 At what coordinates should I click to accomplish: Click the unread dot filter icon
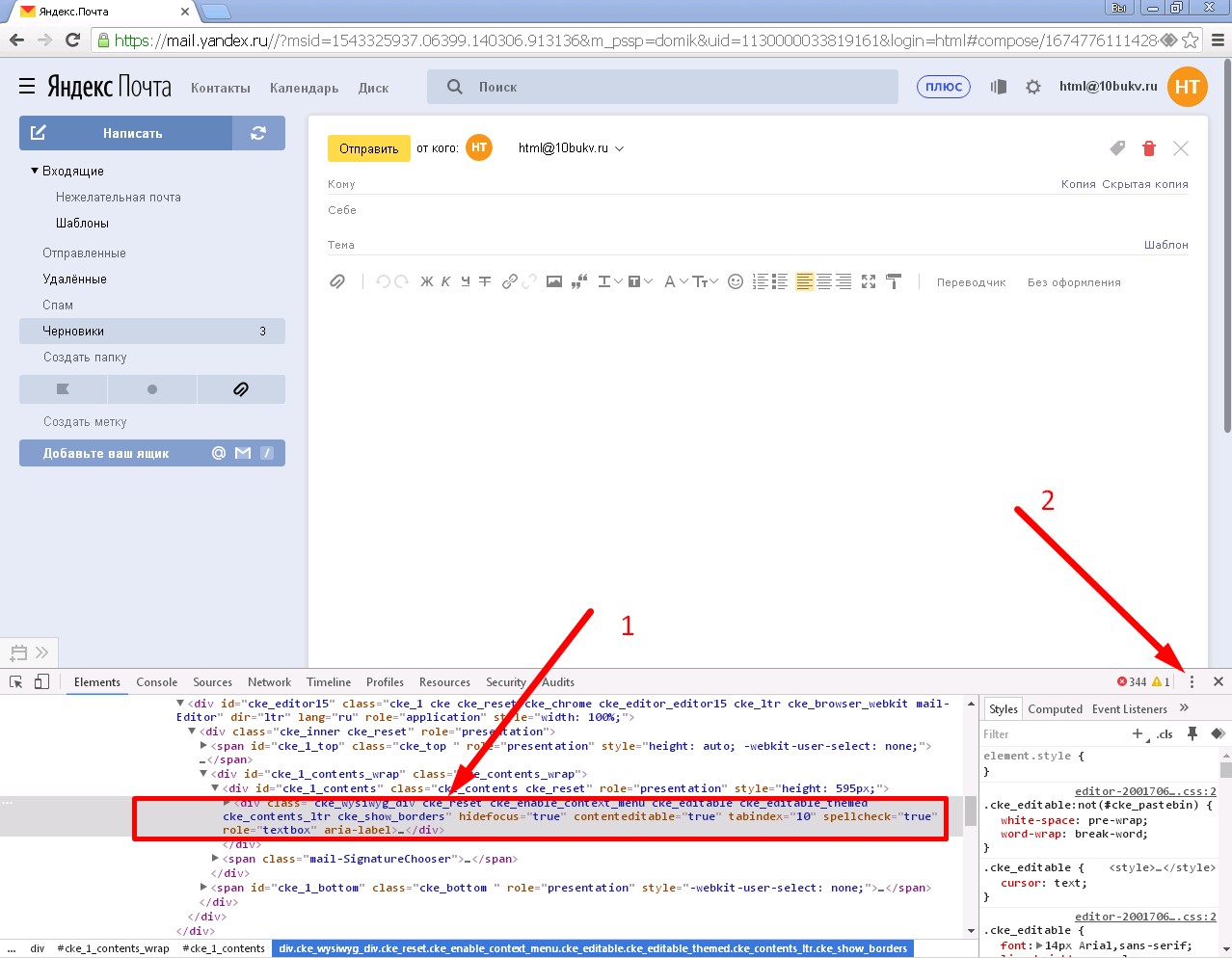click(x=152, y=389)
